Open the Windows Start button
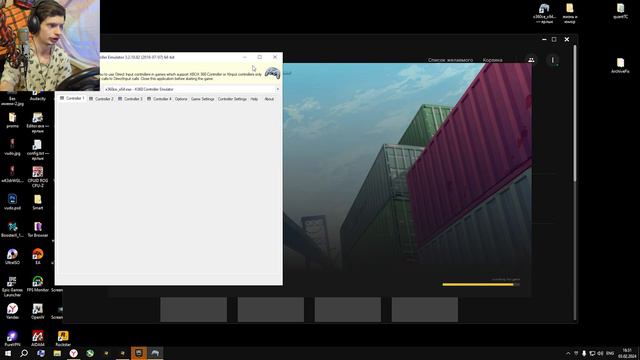The width and height of the screenshot is (640, 360). coord(8,353)
